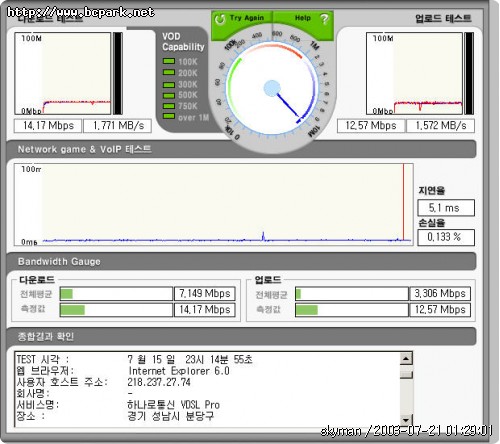This screenshot has height=444, width=500.
Task: Click the results box scroll up arrow
Action: point(406,359)
